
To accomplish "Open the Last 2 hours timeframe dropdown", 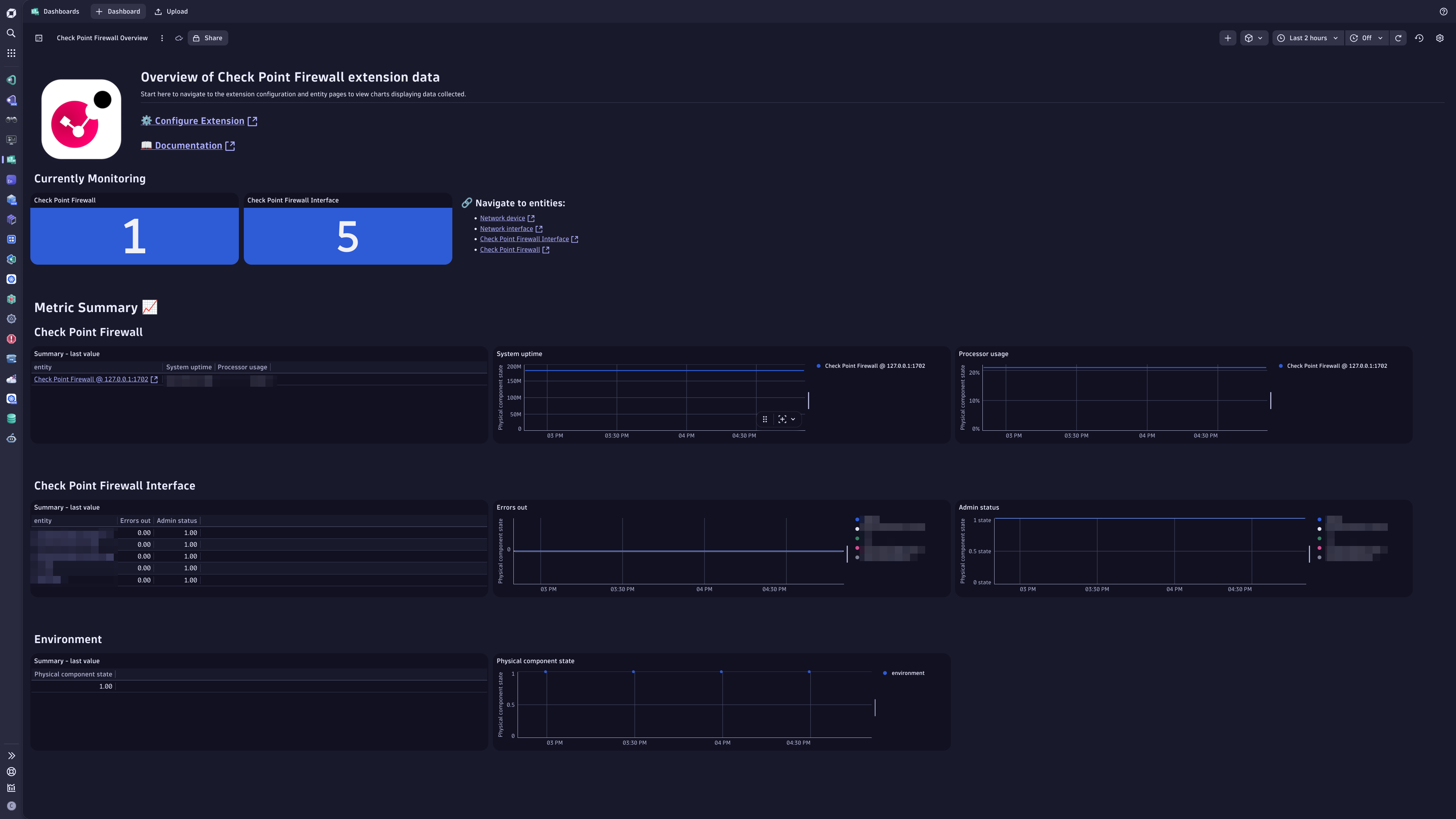I will tap(1308, 38).
